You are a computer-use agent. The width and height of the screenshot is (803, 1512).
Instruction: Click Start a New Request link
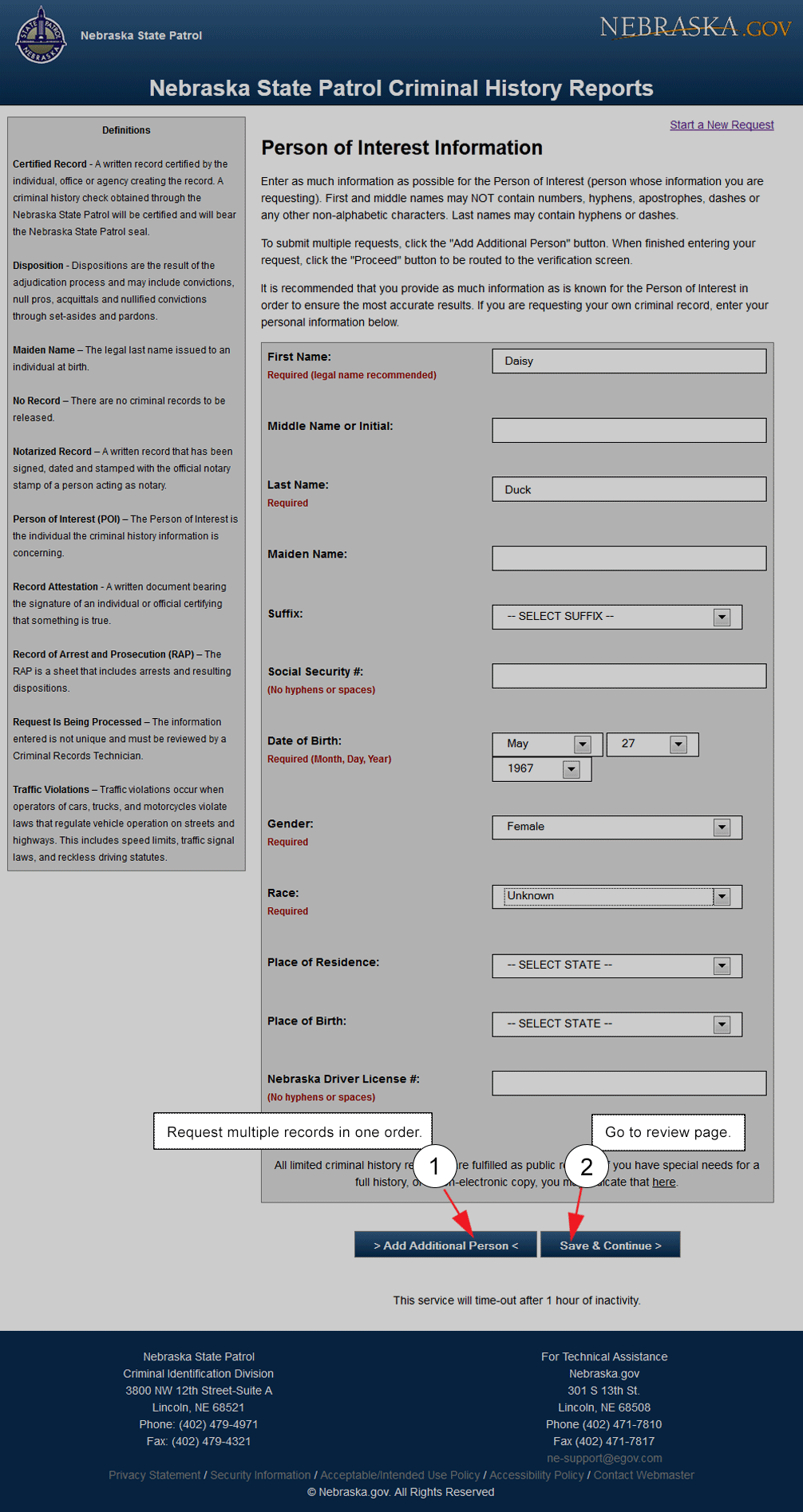tap(722, 124)
